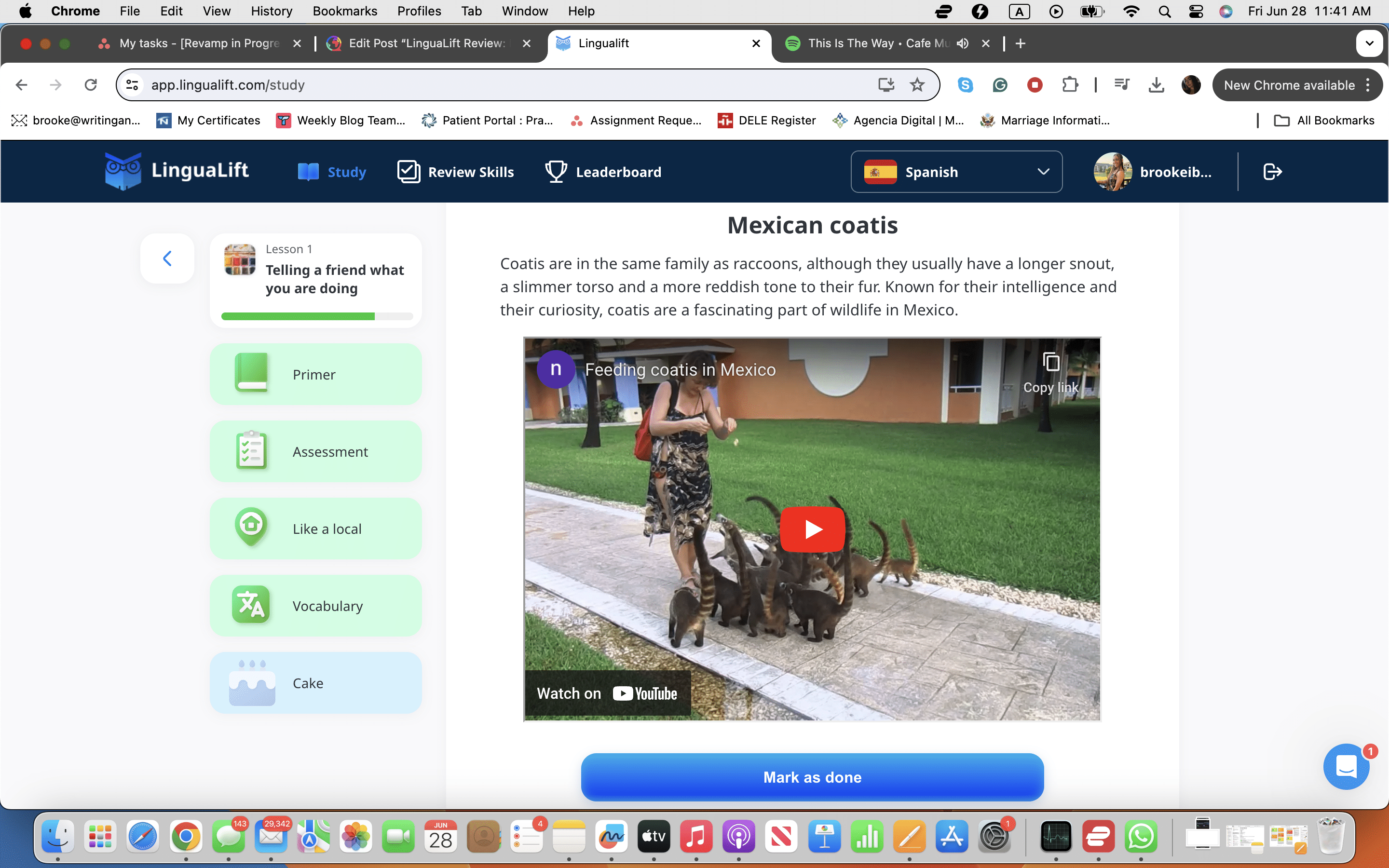Click the LinguaLift owl logo
The width and height of the screenshot is (1389, 868).
click(x=123, y=171)
